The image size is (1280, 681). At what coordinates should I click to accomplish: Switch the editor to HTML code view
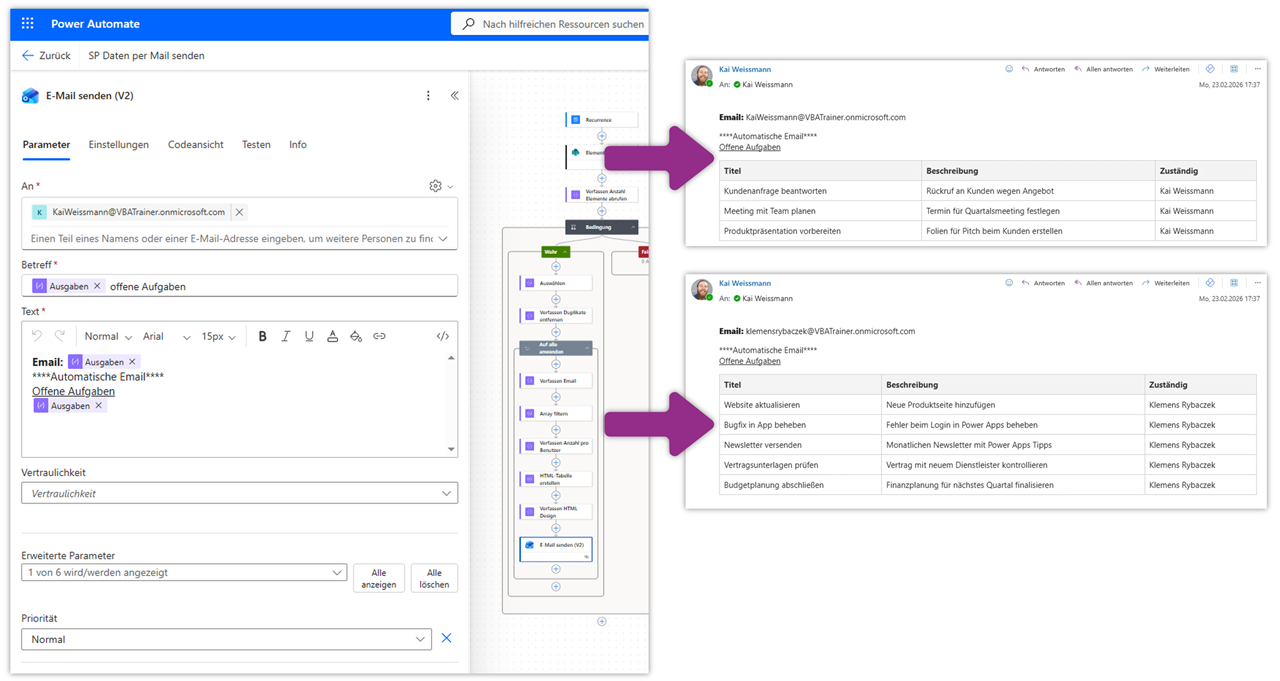[443, 336]
